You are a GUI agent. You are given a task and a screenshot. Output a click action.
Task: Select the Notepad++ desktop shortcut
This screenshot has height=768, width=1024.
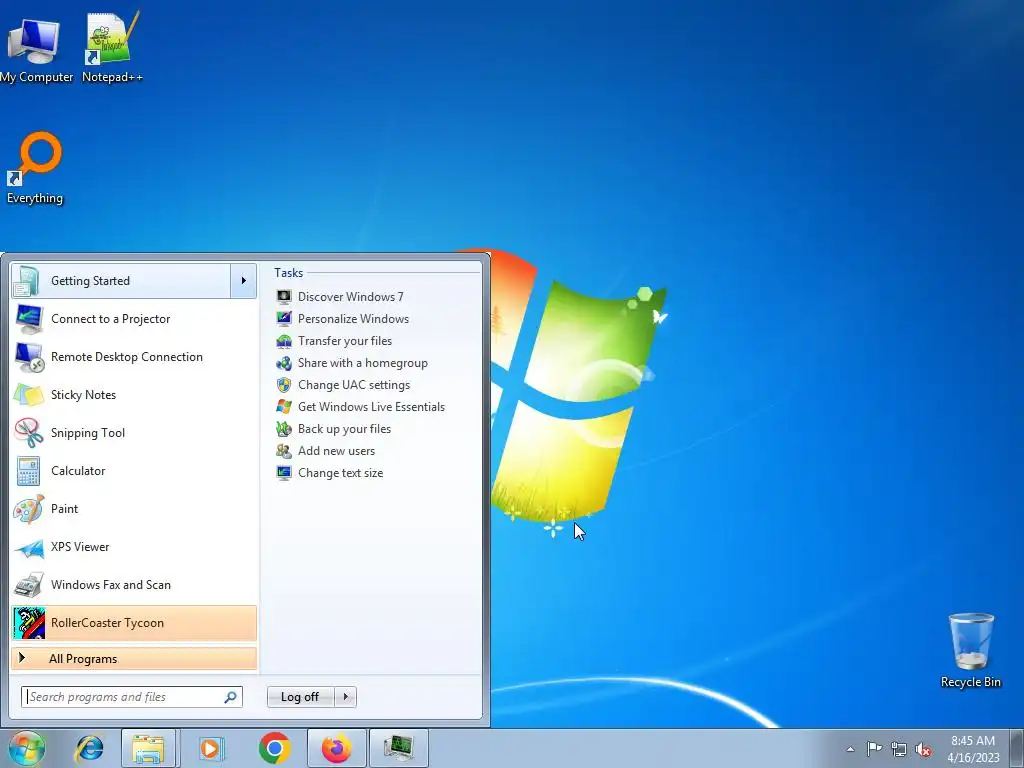pos(112,48)
